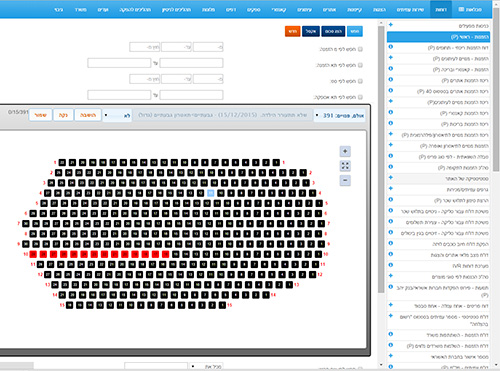Zoom in with the seat map plus button

tap(345, 151)
